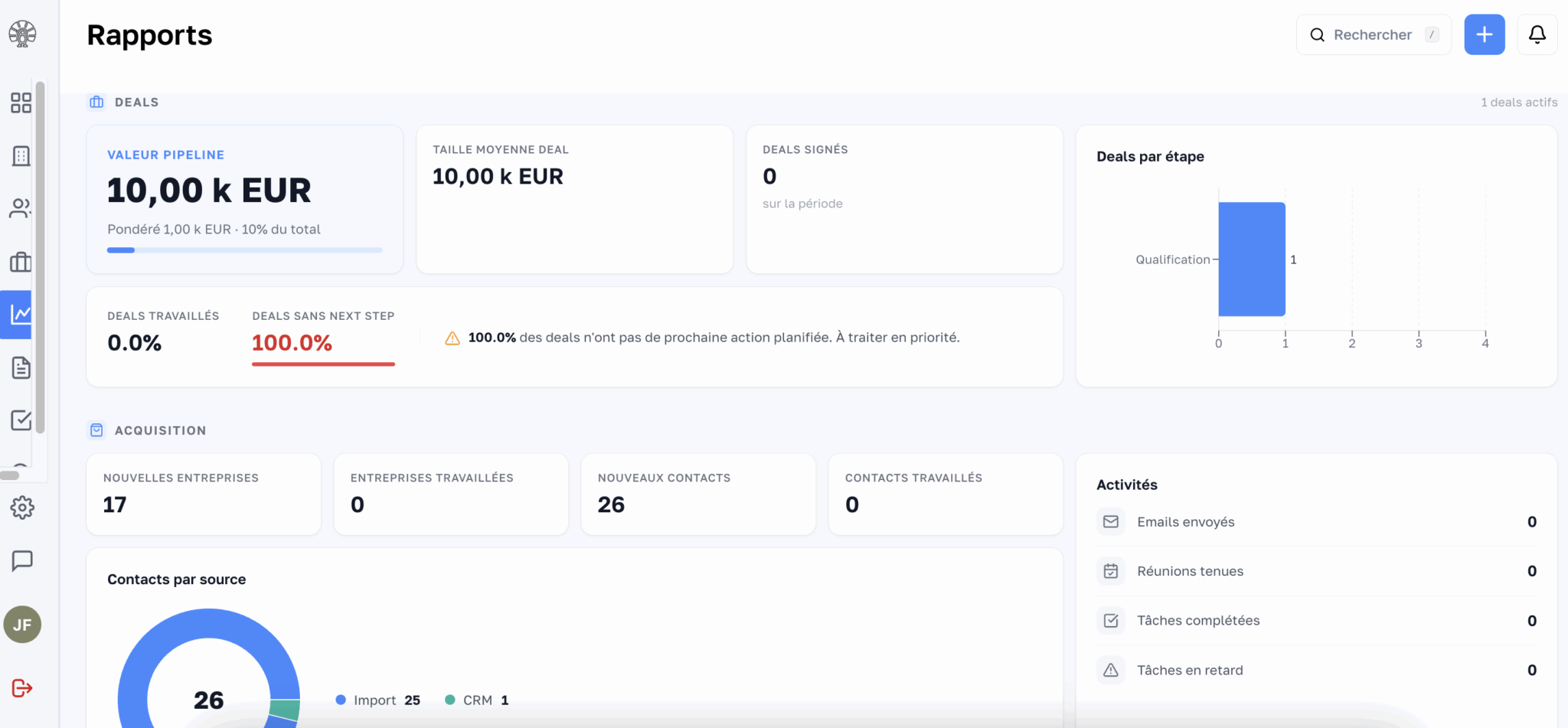1568x728 pixels.
Task: Click the Taille Moyenne Deal label
Action: [x=501, y=150]
